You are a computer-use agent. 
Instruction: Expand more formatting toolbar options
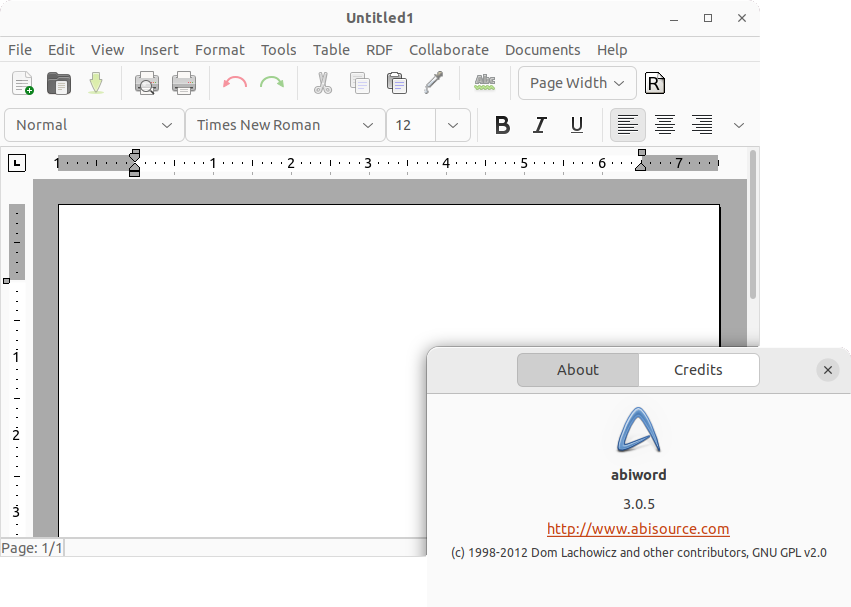pos(739,125)
